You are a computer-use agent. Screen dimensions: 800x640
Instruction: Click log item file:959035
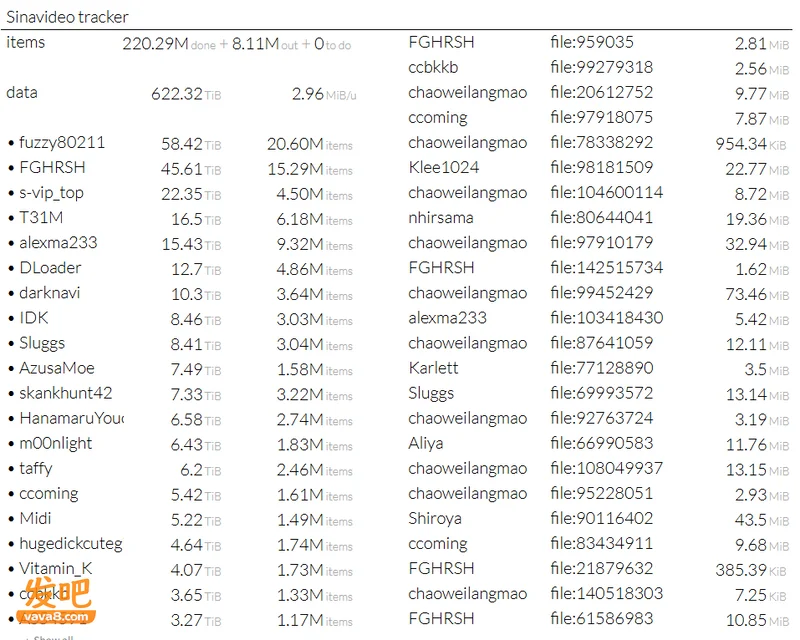(592, 42)
